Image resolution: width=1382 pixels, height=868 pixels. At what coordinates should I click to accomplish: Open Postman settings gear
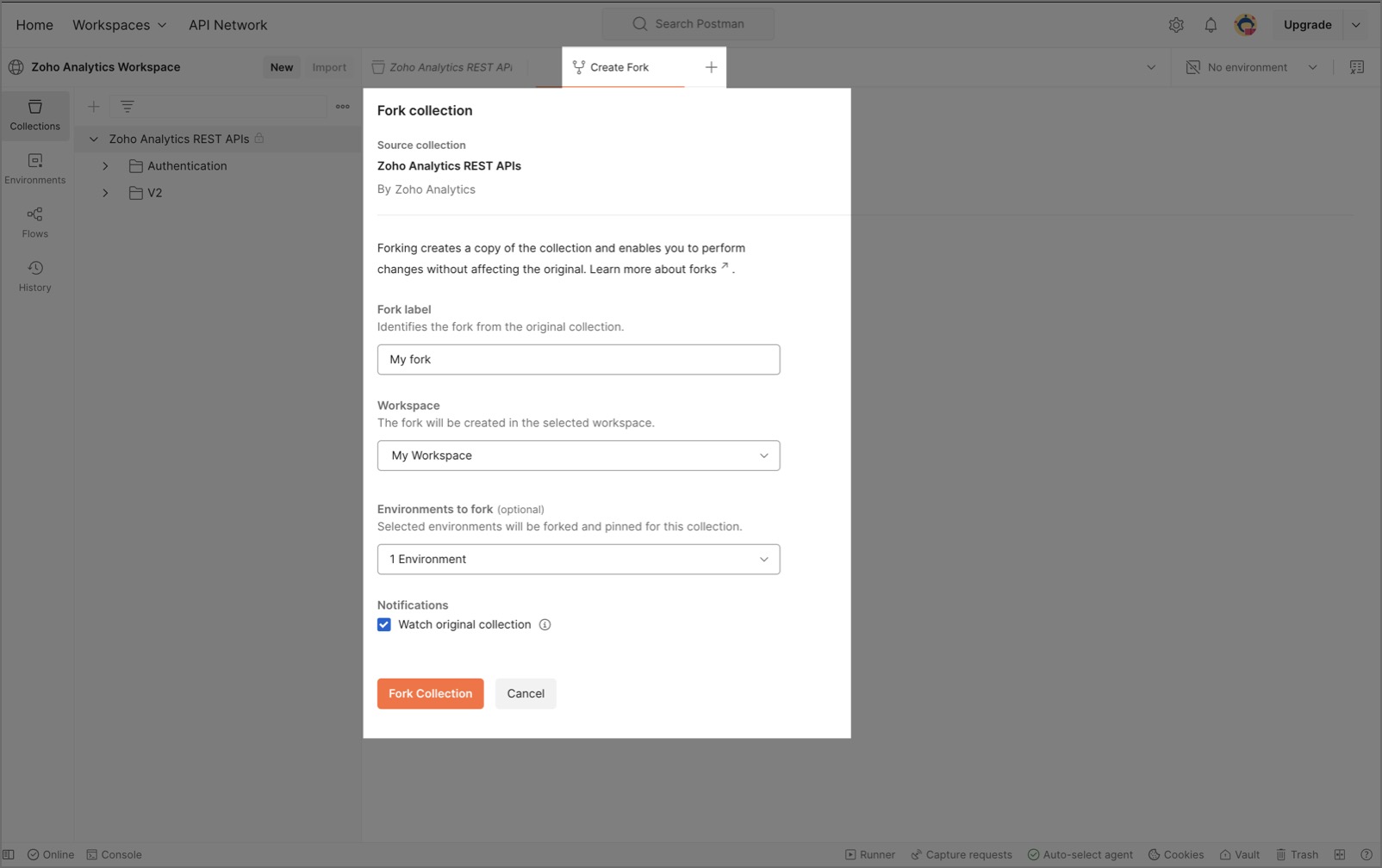pos(1176,25)
